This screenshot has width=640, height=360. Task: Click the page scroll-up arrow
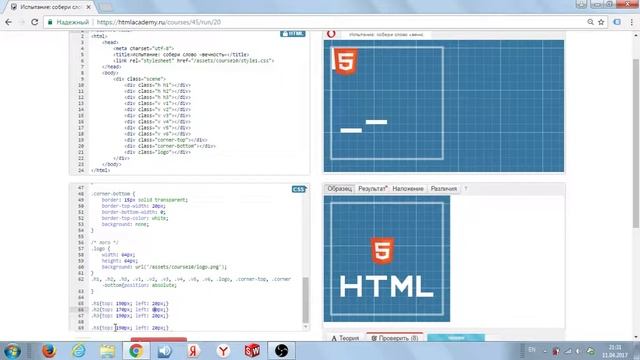coord(636,36)
